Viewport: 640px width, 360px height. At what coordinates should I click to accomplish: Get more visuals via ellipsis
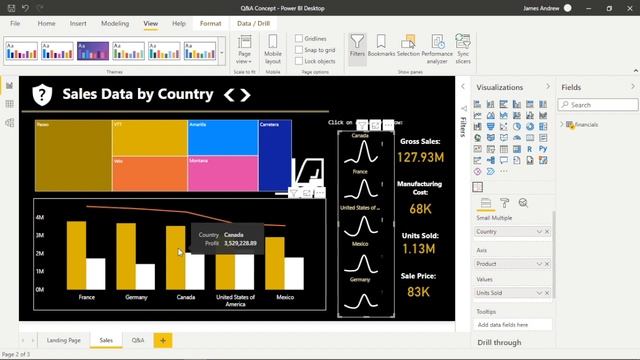tap(504, 172)
